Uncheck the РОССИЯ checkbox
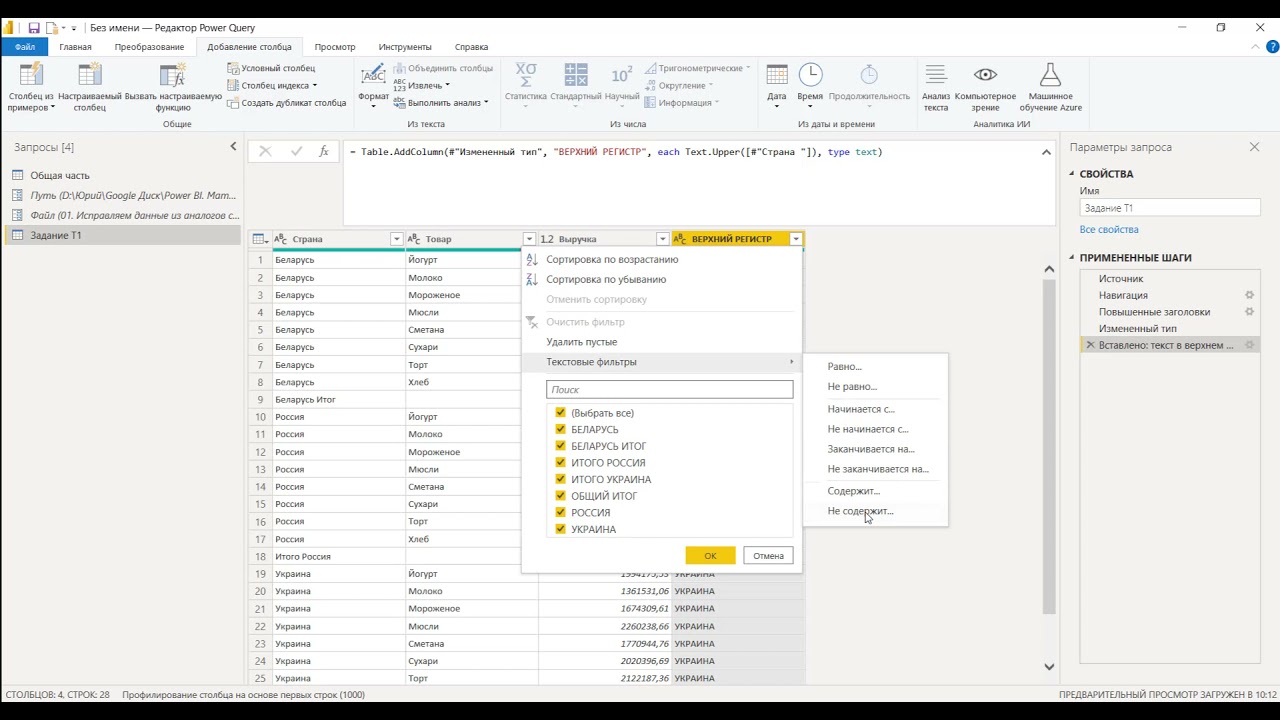The width and height of the screenshot is (1280, 720). point(560,512)
